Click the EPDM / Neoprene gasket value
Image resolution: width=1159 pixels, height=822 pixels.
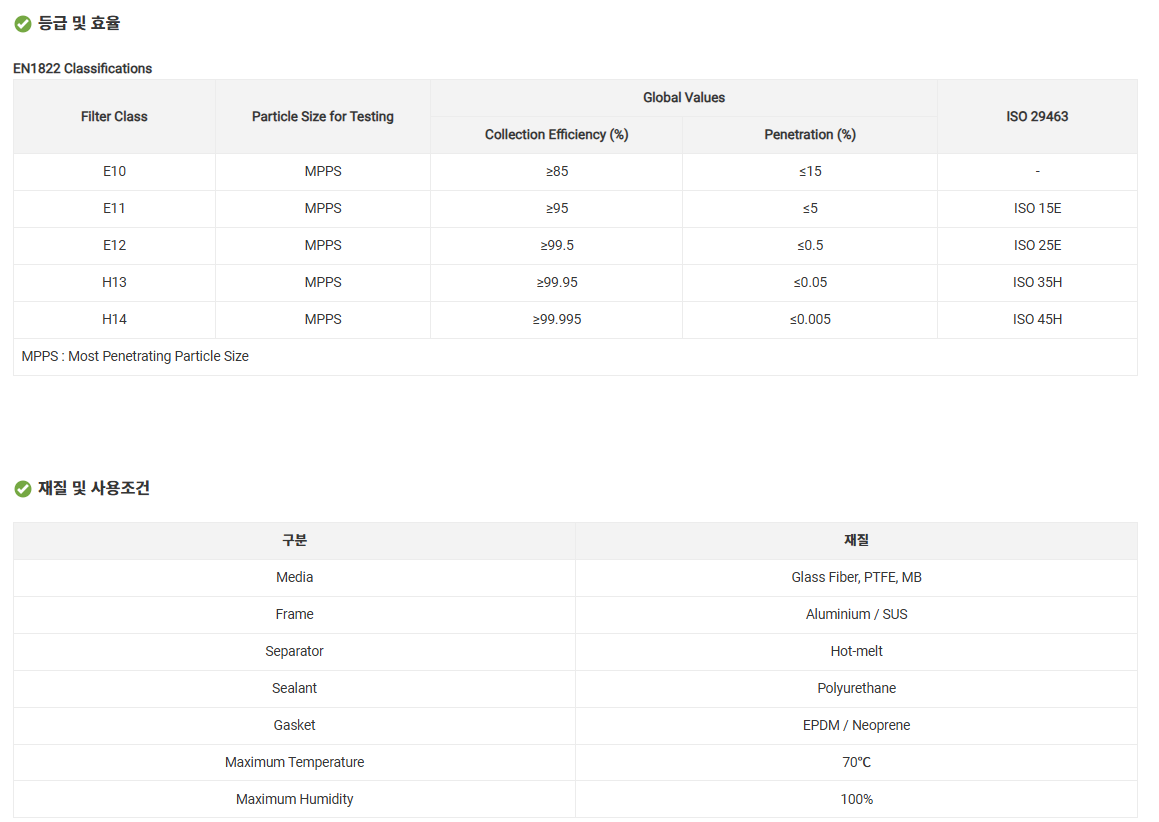tap(856, 726)
